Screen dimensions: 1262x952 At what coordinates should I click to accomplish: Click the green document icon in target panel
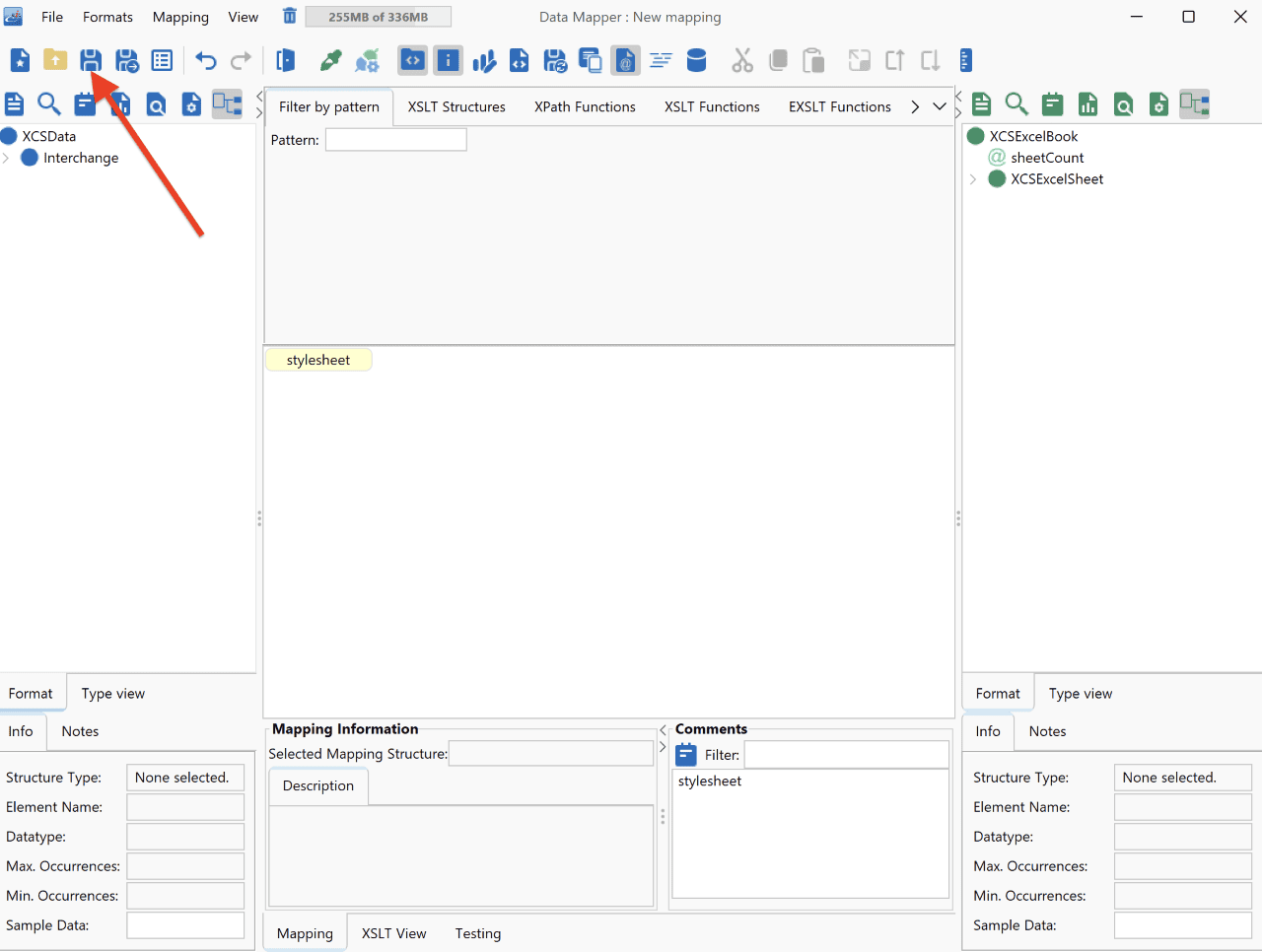click(982, 103)
